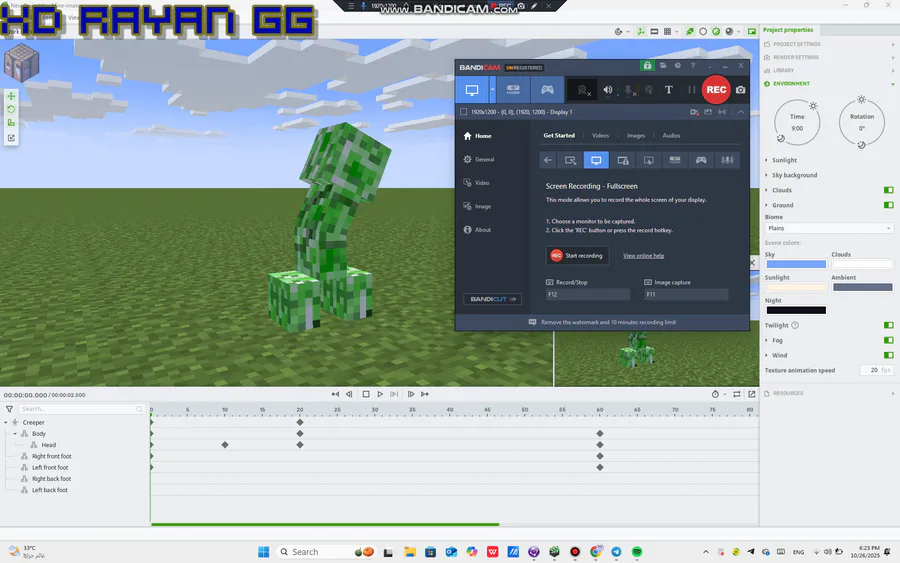The image size is (900, 563).
Task: Click the Start recording button
Action: (577, 255)
